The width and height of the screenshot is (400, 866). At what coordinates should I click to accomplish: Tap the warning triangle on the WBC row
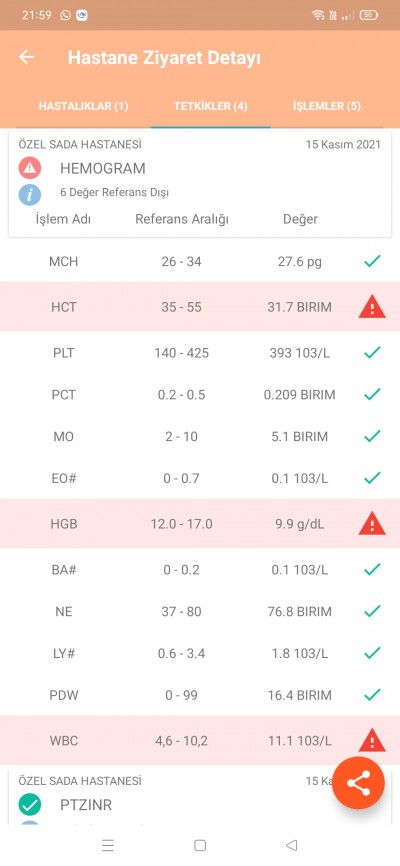pyautogui.click(x=372, y=740)
